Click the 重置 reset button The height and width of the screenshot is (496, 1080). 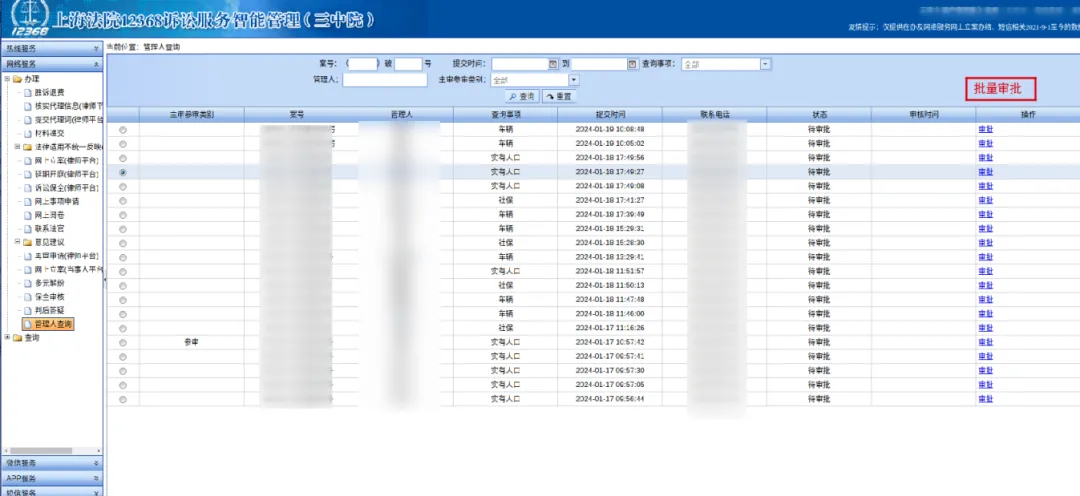coord(559,96)
